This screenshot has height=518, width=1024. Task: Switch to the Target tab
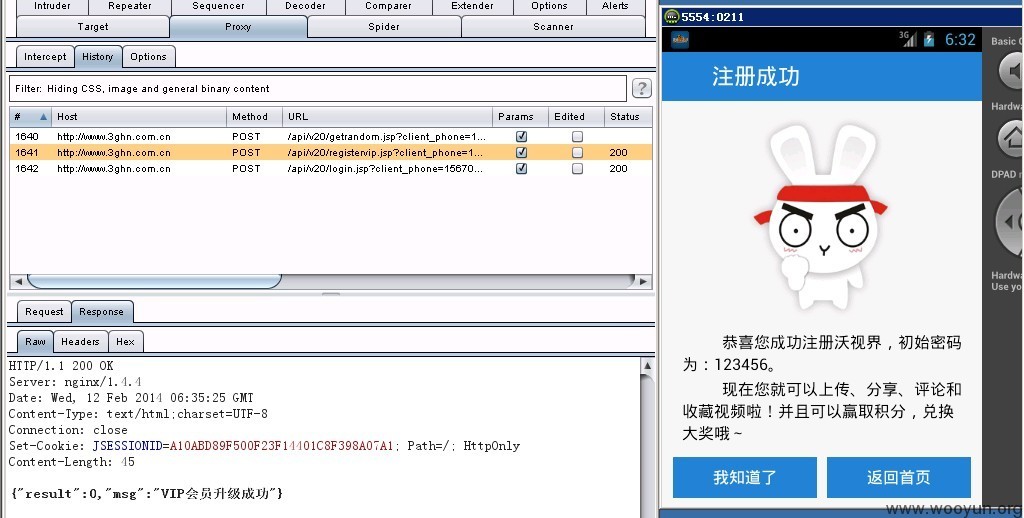(x=93, y=27)
